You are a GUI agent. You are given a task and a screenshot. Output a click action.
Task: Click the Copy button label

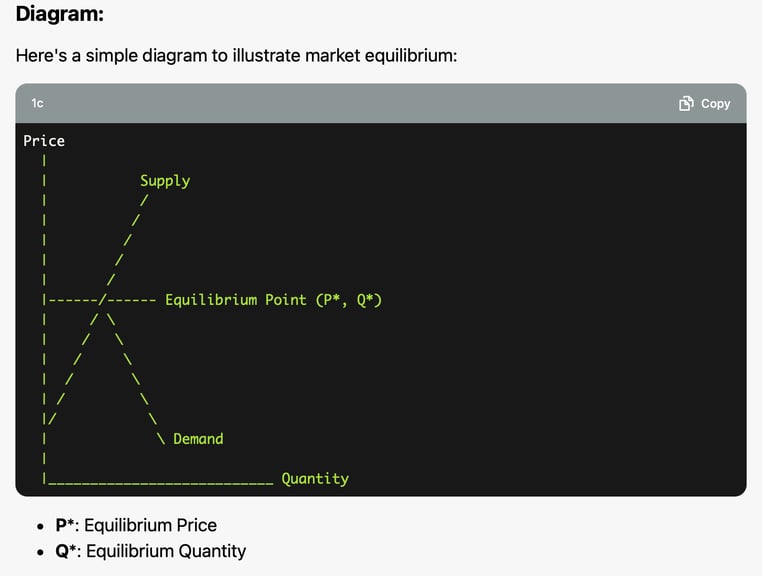(715, 103)
